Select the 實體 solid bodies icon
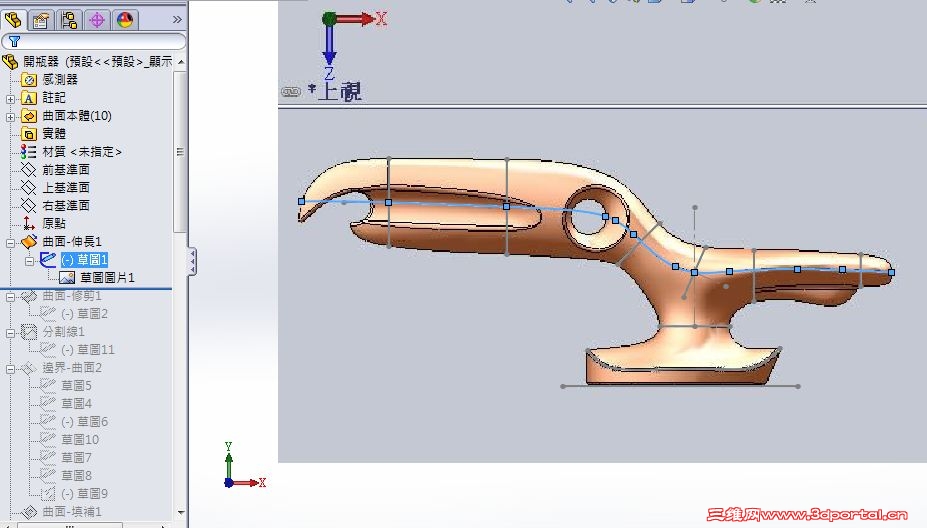The image size is (927, 528). pos(28,134)
